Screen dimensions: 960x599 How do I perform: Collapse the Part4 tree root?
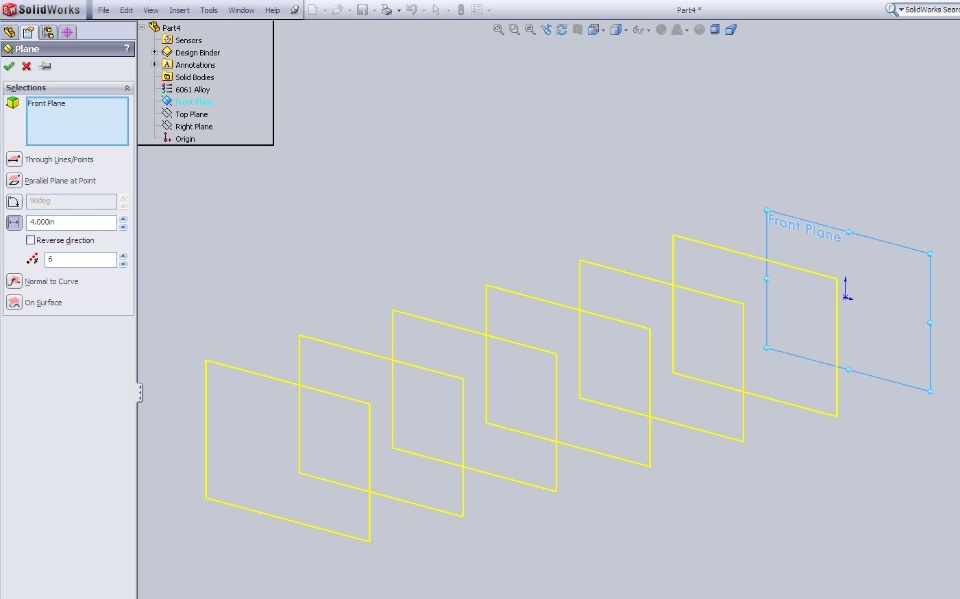(142, 27)
